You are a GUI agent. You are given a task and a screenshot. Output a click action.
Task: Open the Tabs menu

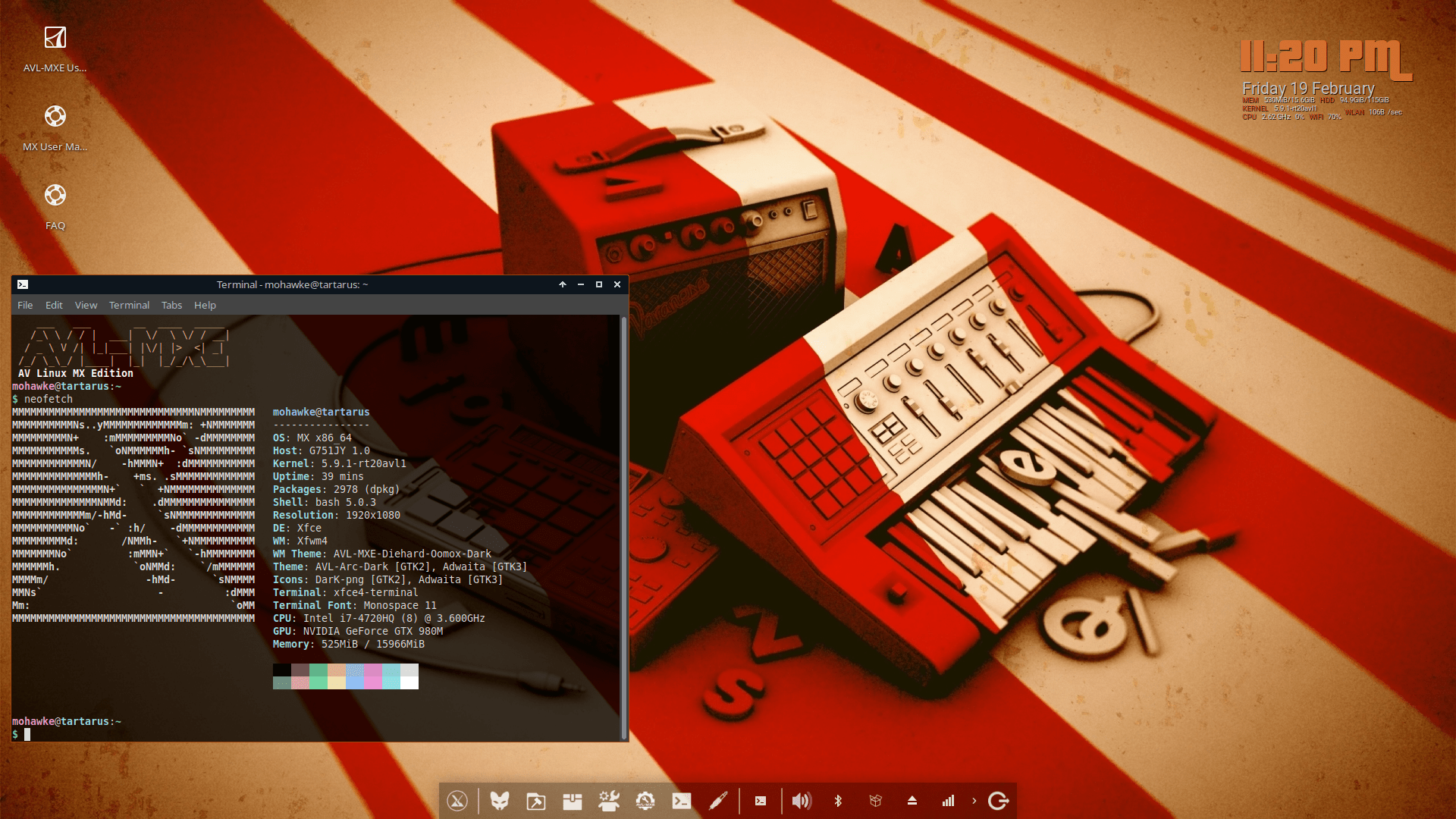point(171,305)
